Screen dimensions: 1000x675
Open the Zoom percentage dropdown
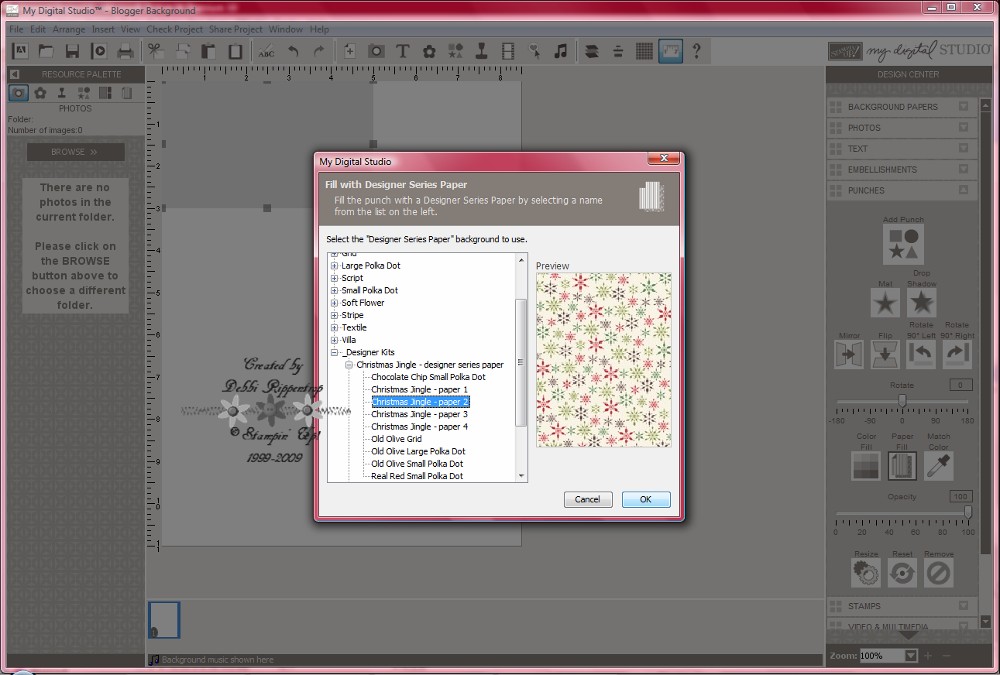910,655
